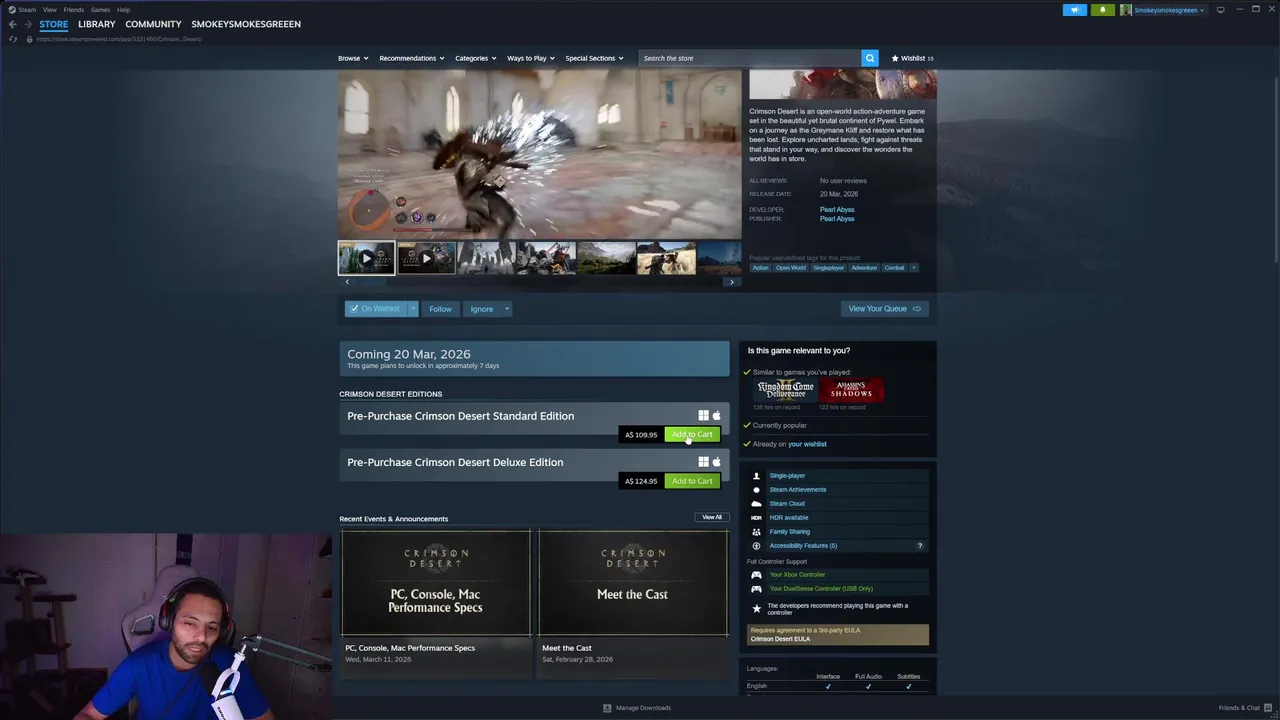Click the Windows icon on Standard Edition
Screen dimensions: 1280x720
pos(703,416)
